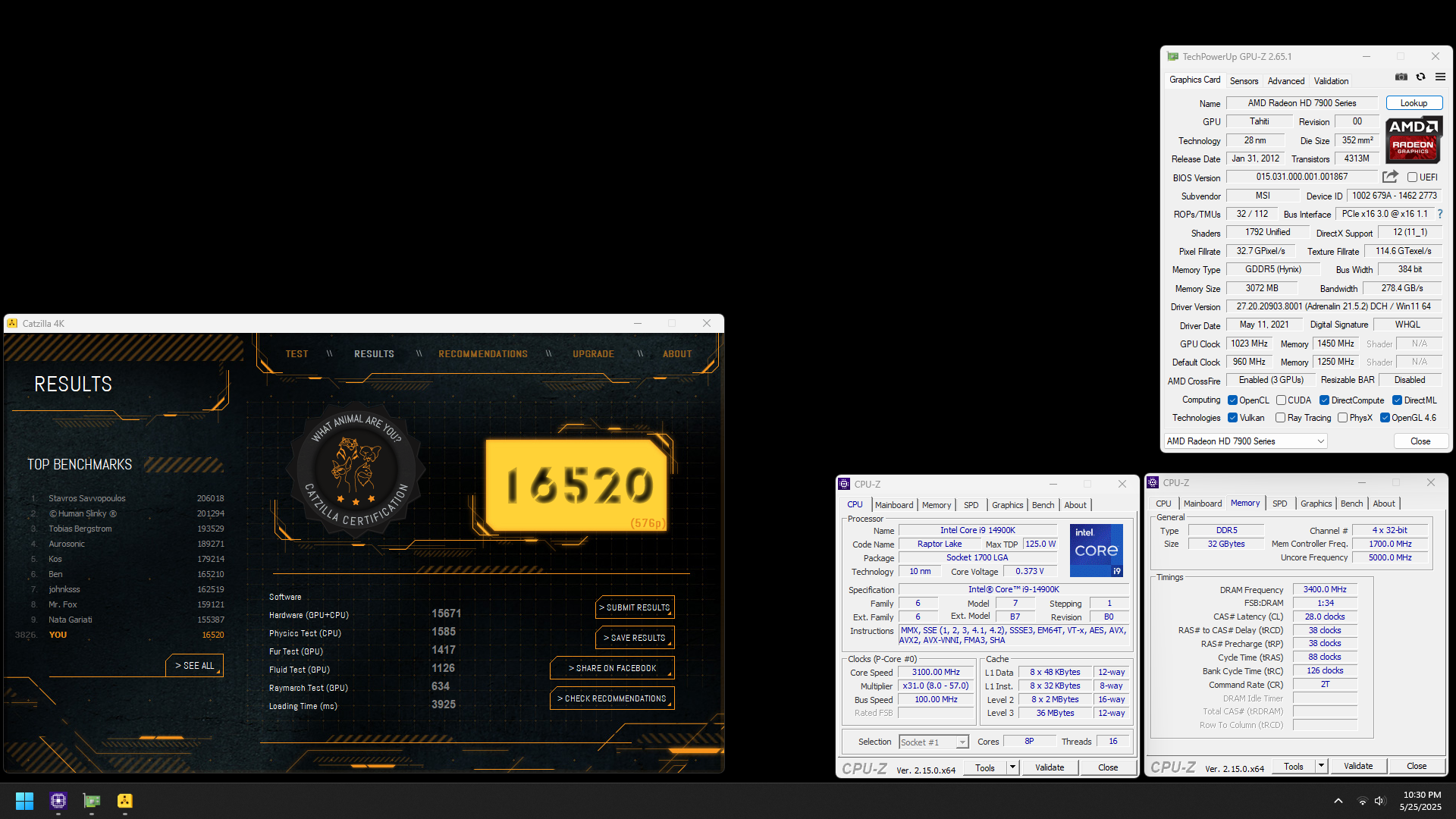Toggle OpenGL 4.6 checkbox
The image size is (1456, 819).
coord(1385,418)
